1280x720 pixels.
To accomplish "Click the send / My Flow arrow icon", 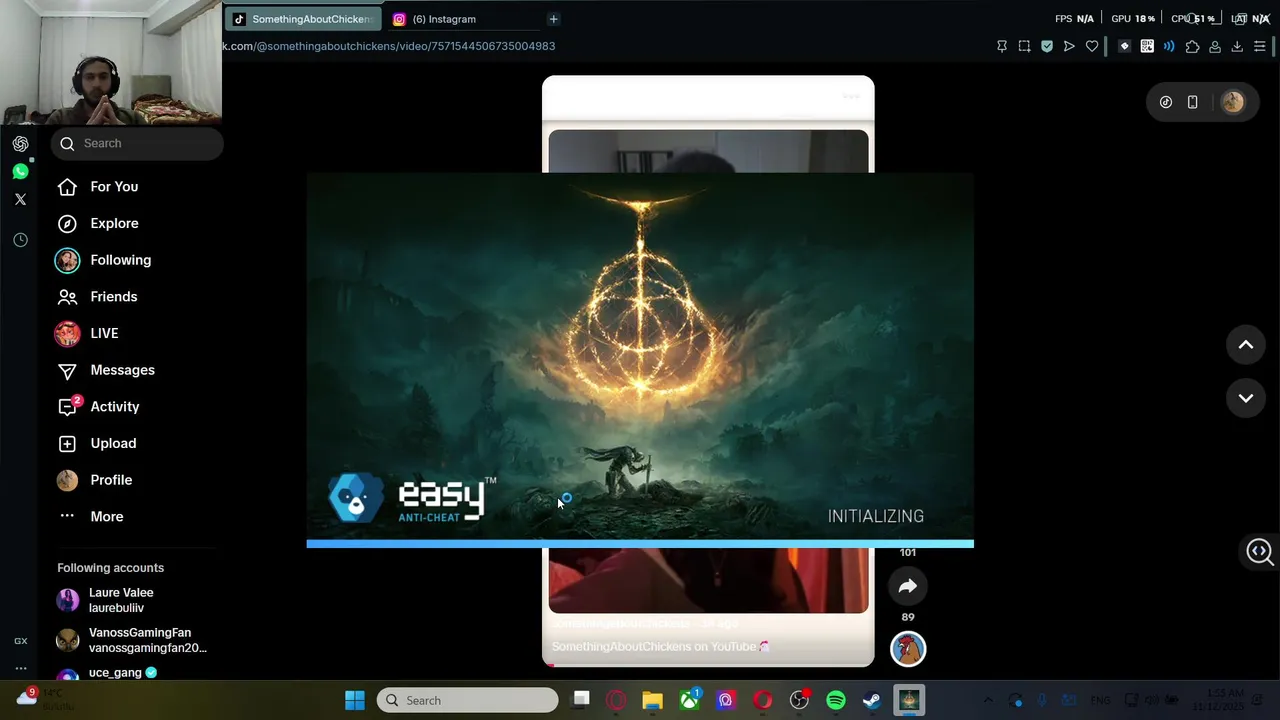I will tap(1069, 46).
